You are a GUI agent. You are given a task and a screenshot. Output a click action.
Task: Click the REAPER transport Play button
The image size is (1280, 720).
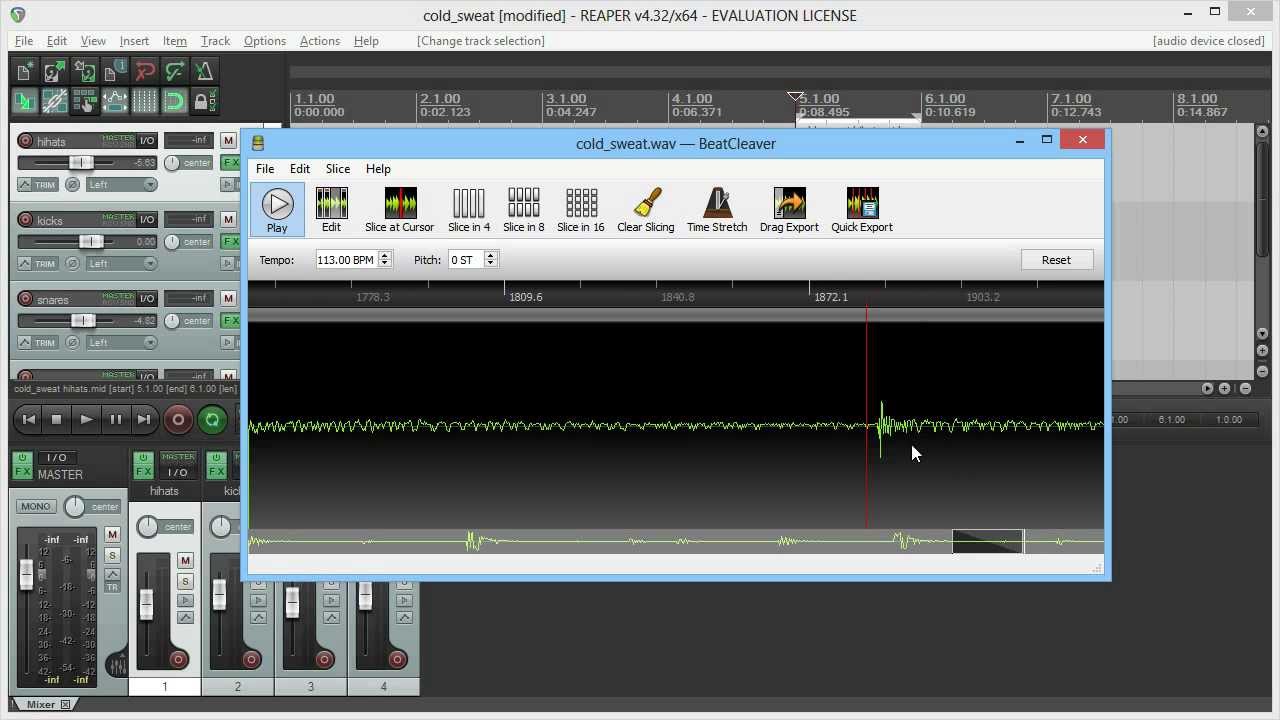coord(86,420)
